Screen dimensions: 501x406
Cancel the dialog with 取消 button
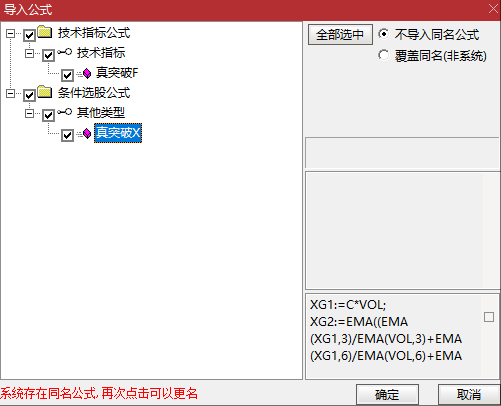pos(468,395)
